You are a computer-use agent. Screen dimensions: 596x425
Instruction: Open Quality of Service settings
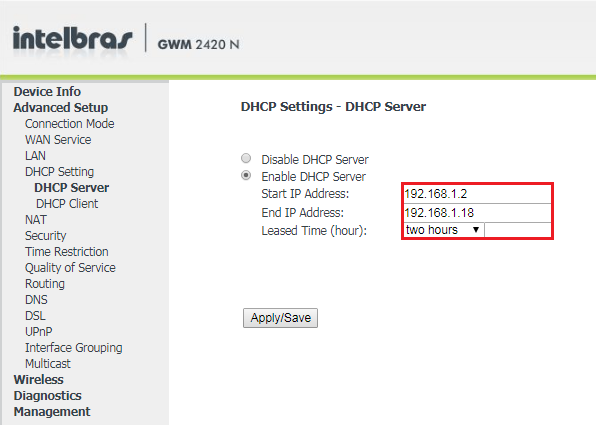(x=70, y=268)
